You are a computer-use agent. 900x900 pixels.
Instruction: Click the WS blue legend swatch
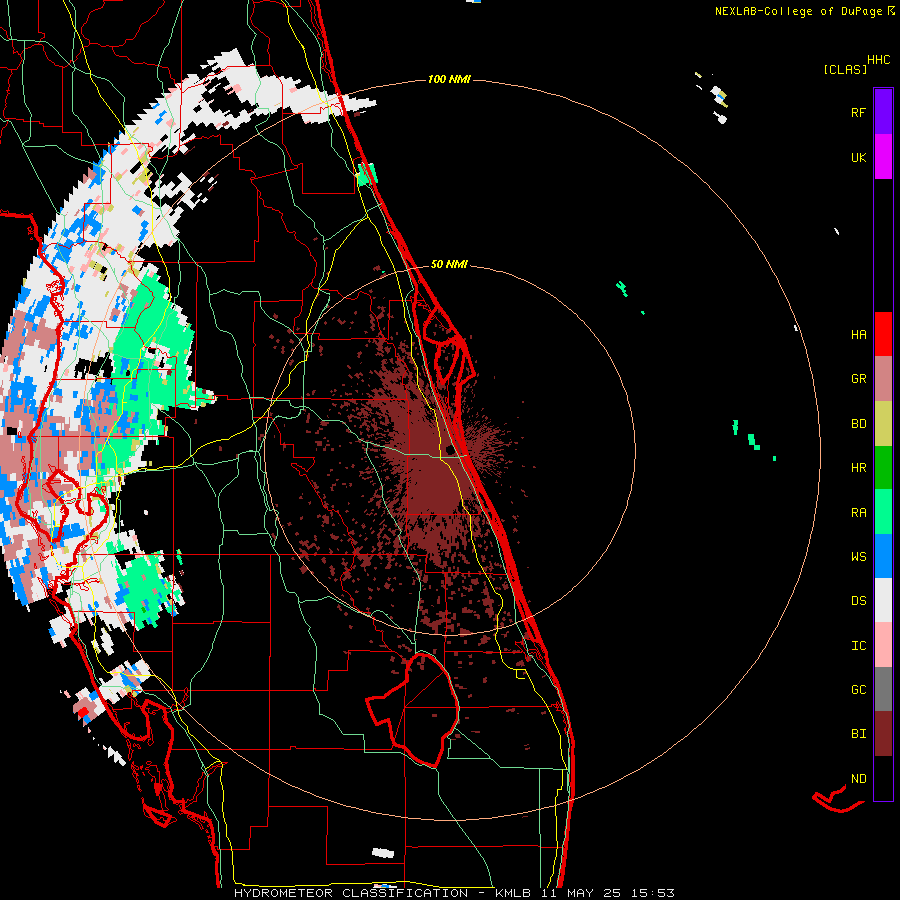[883, 556]
